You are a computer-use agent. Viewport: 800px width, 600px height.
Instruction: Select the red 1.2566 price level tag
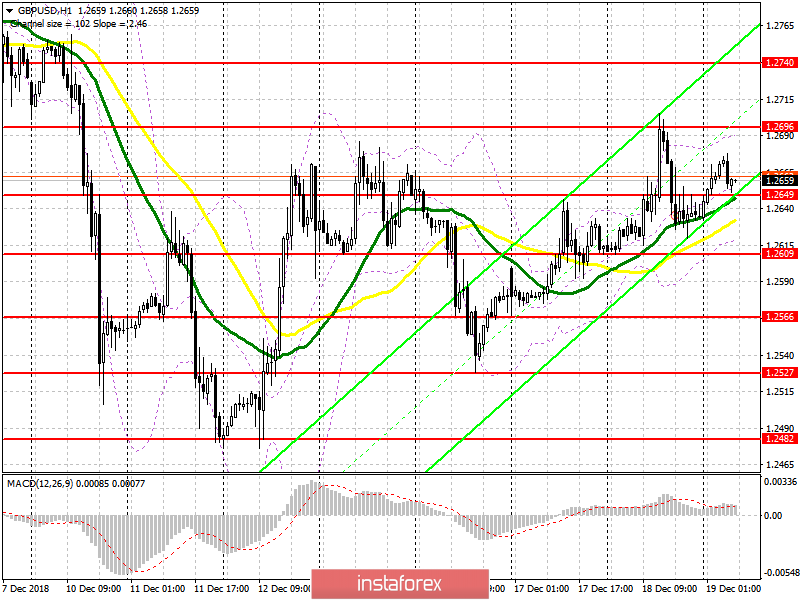click(x=780, y=317)
